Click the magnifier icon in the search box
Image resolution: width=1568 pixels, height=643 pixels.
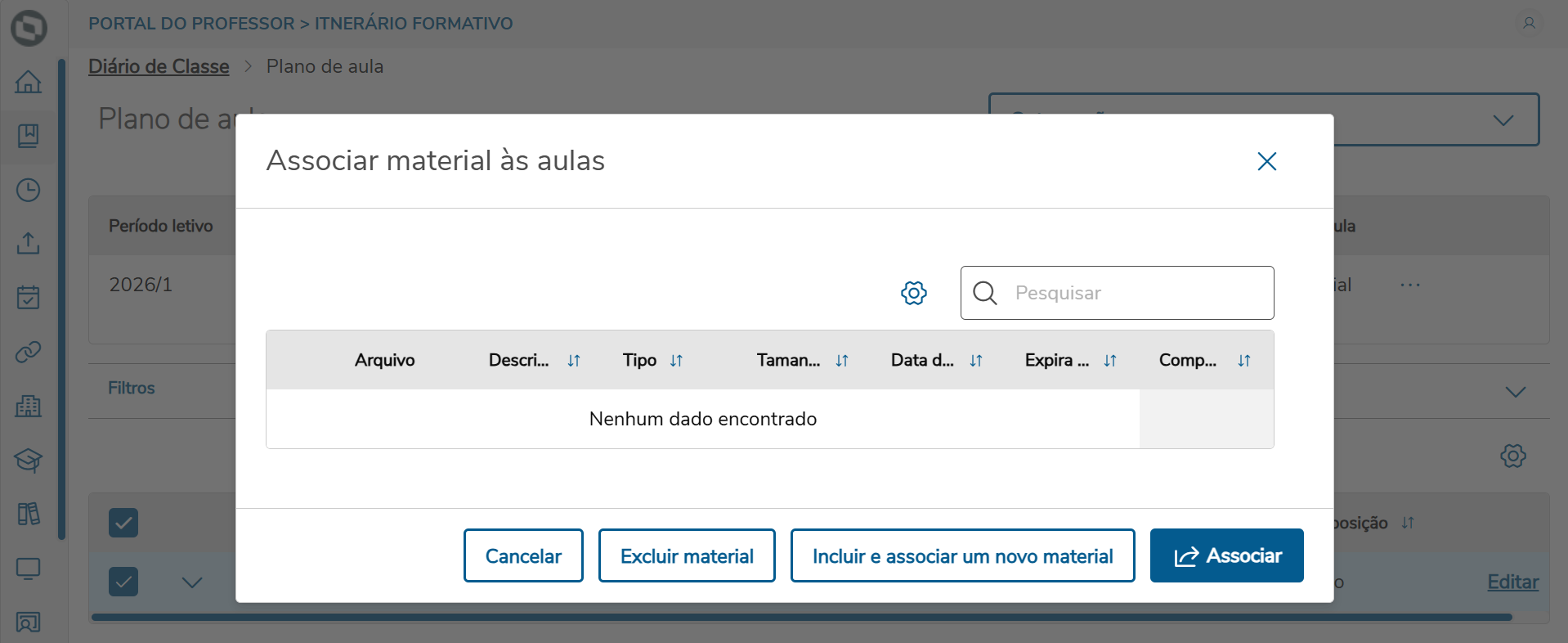[986, 293]
